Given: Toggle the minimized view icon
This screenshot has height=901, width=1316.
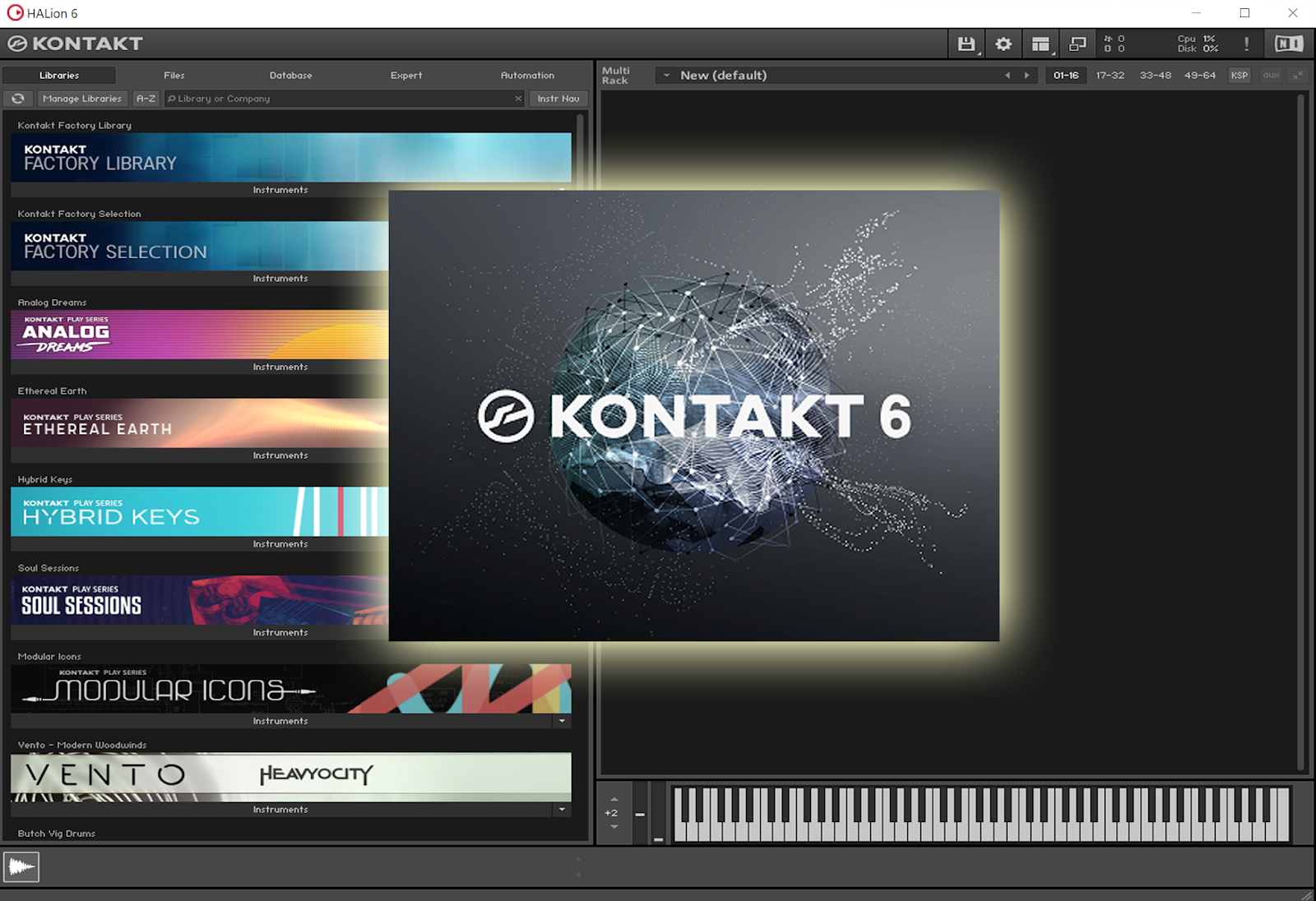Looking at the screenshot, I should (x=1077, y=44).
